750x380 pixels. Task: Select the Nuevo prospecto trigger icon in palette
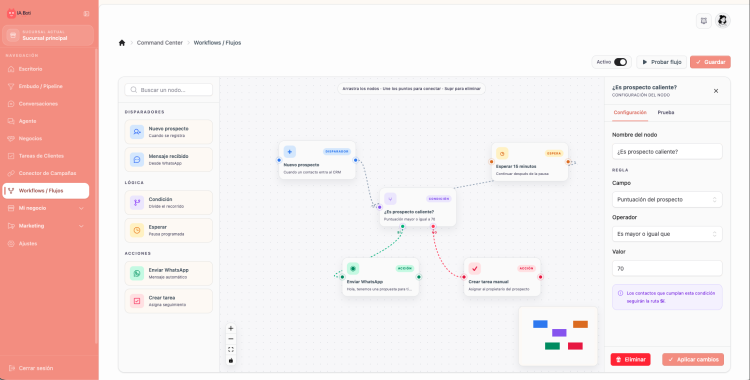(x=137, y=132)
